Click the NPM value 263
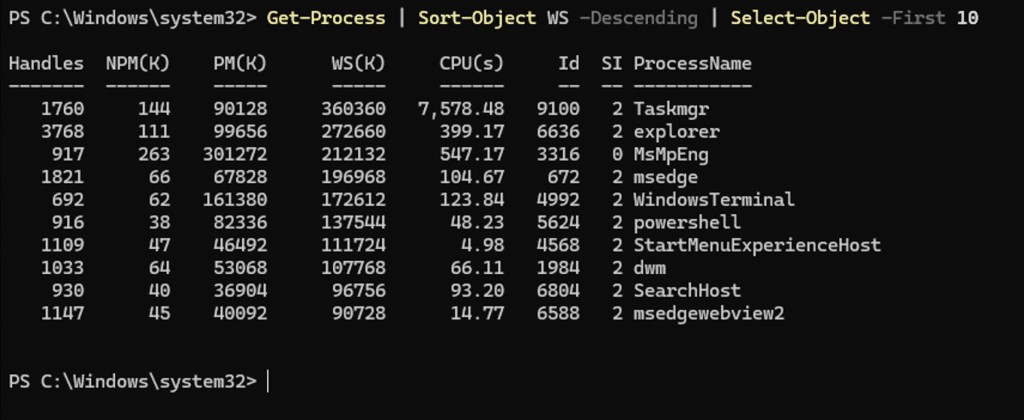1024x420 pixels. (154, 155)
